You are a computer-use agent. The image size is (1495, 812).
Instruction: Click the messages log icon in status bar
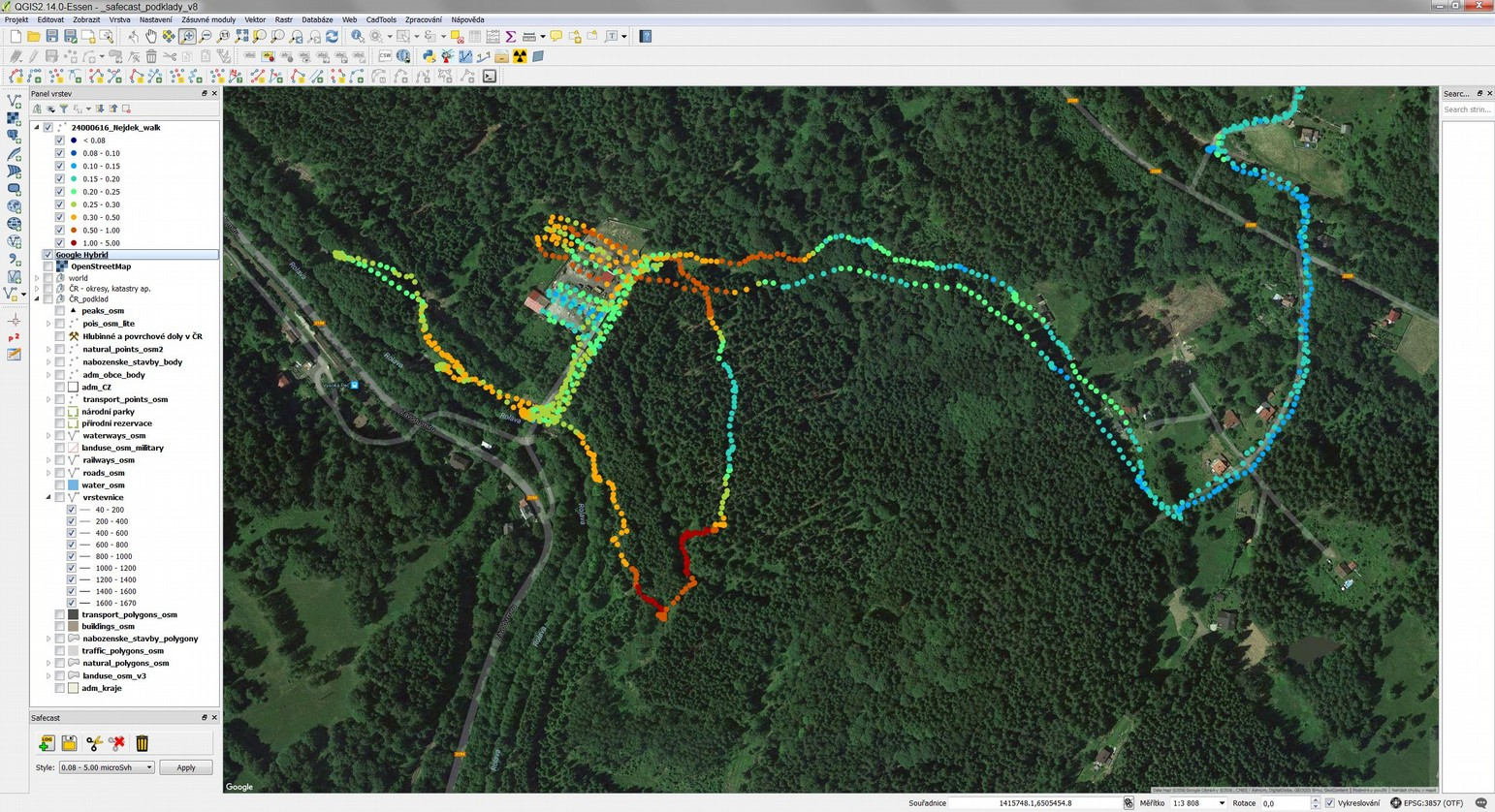pyautogui.click(x=1480, y=803)
